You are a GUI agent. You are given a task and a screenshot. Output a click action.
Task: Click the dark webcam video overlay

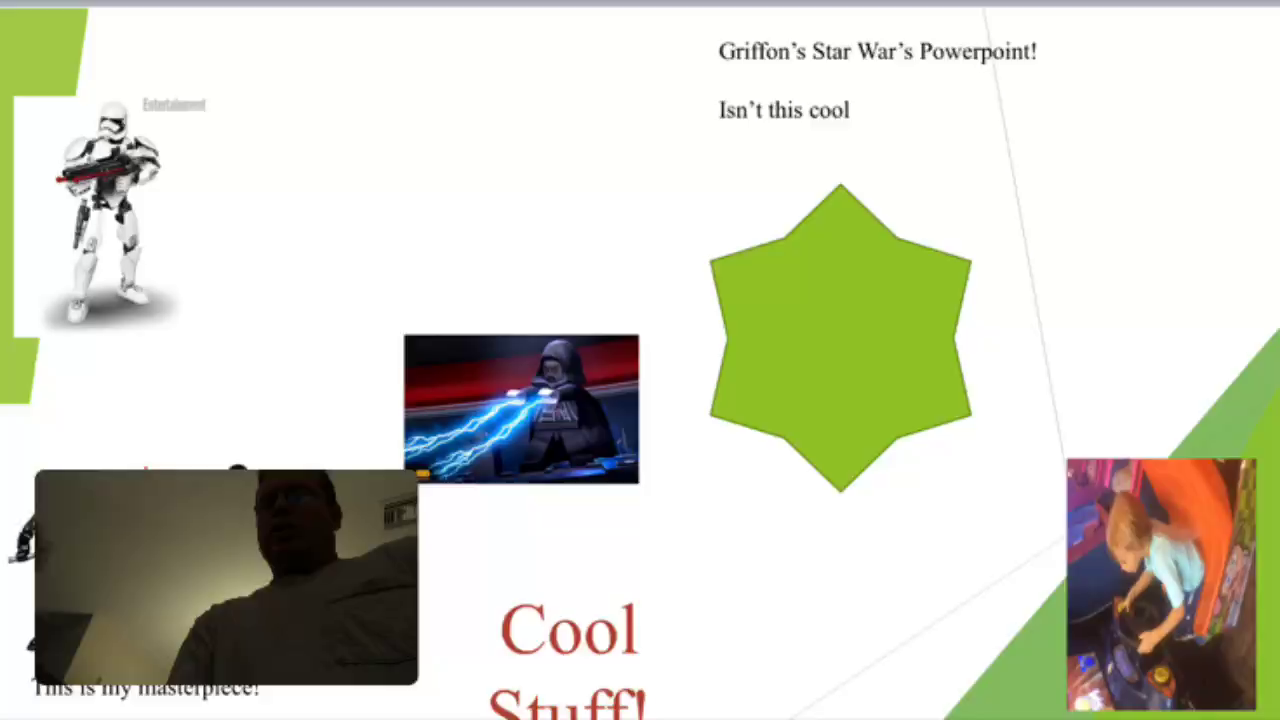(x=226, y=577)
